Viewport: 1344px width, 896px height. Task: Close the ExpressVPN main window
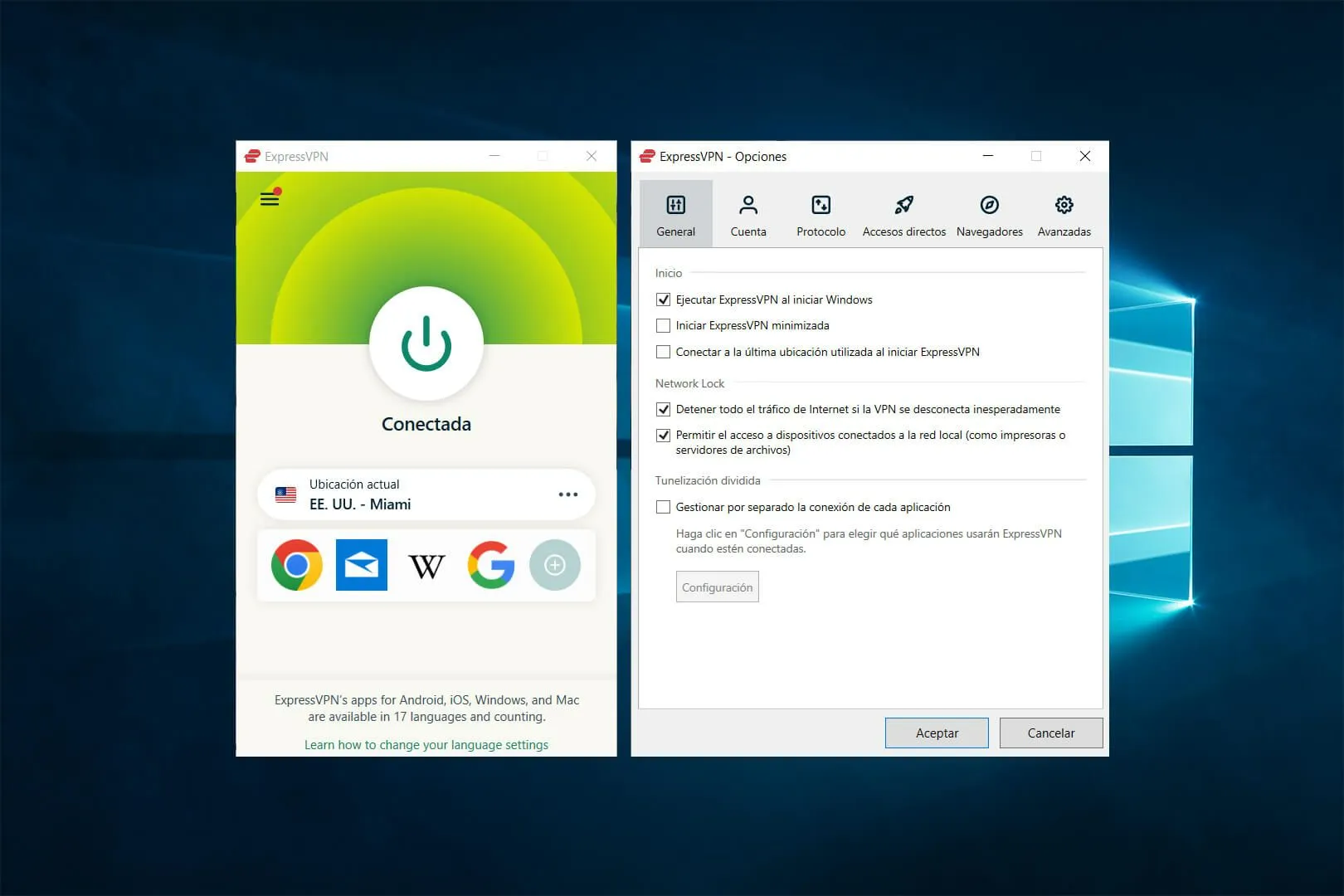pyautogui.click(x=592, y=156)
